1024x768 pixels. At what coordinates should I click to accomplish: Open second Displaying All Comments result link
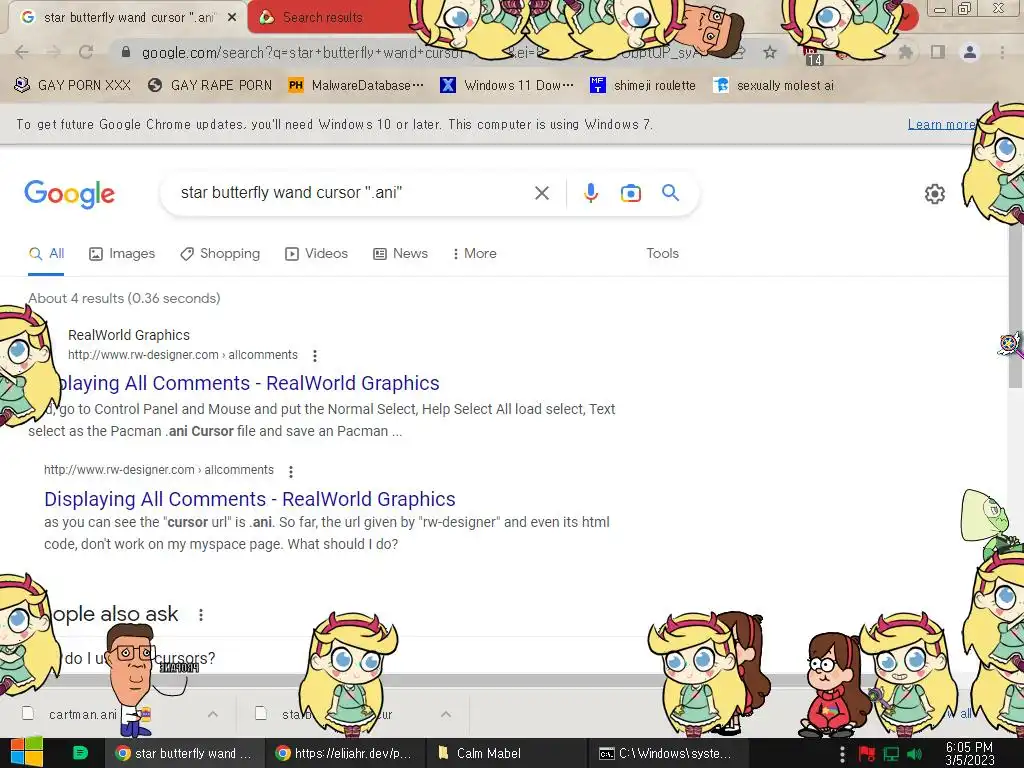[x=249, y=499]
